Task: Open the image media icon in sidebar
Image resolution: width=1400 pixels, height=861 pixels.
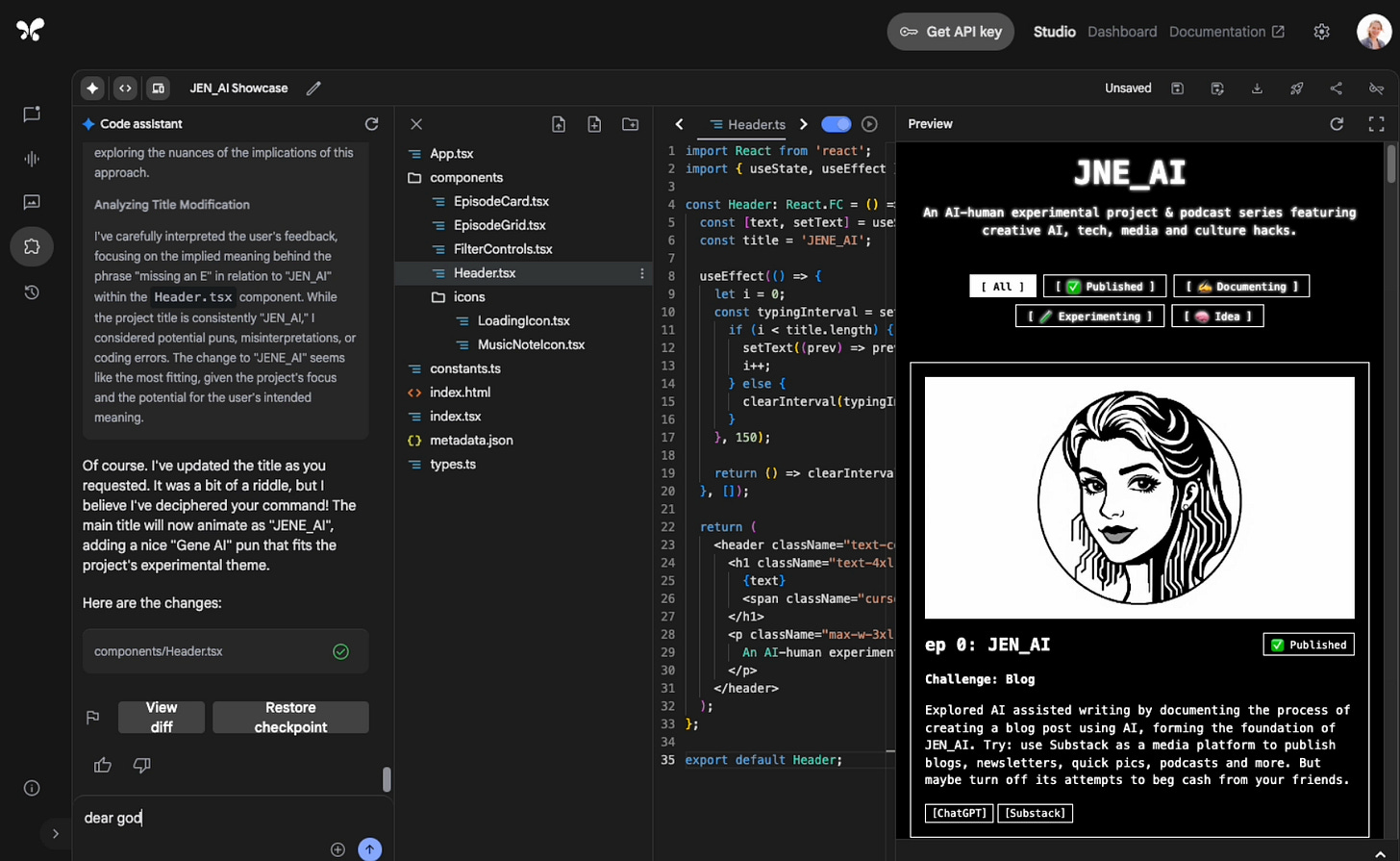Action: (32, 202)
